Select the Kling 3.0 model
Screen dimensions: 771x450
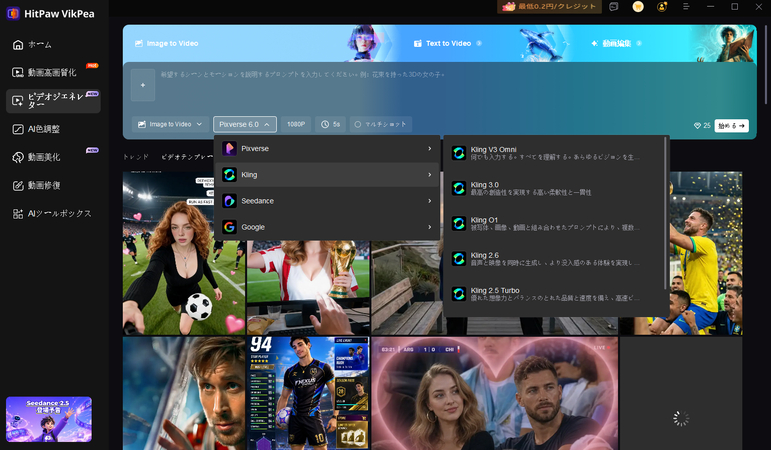554,188
